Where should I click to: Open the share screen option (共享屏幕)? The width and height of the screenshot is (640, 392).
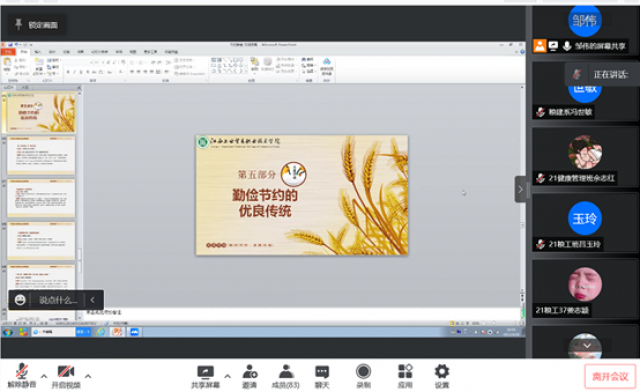click(x=205, y=376)
